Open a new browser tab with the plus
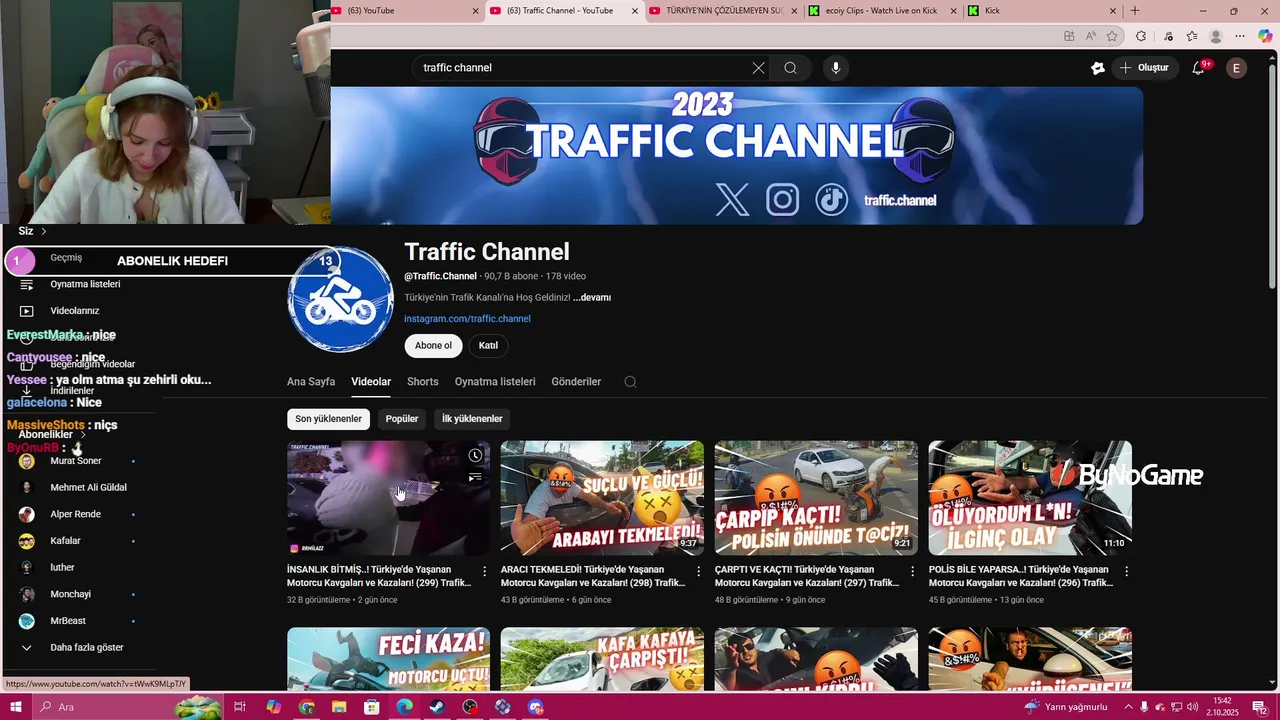Image resolution: width=1280 pixels, height=720 pixels. (1135, 11)
